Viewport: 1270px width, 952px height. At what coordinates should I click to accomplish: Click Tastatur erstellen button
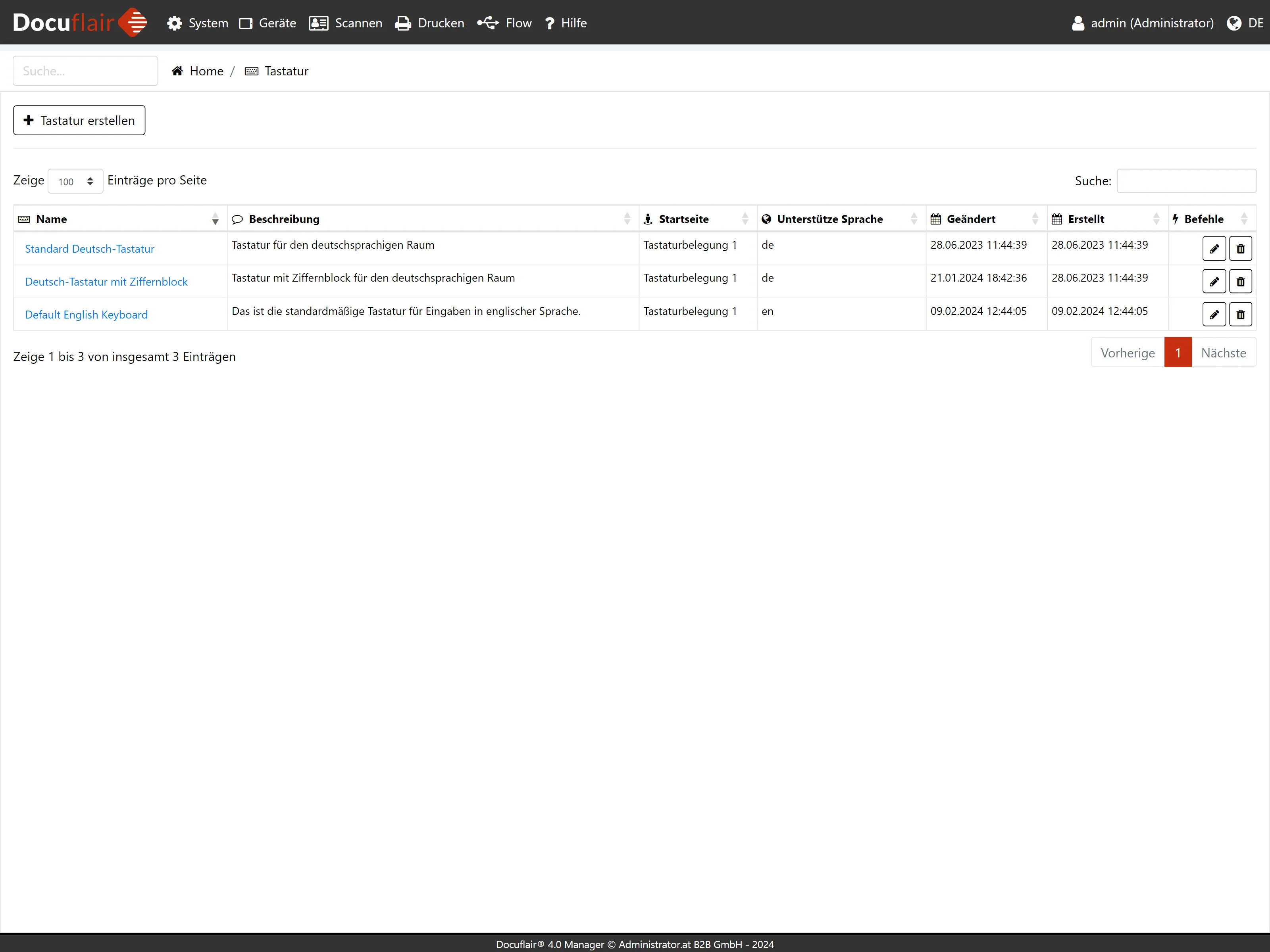click(x=79, y=121)
